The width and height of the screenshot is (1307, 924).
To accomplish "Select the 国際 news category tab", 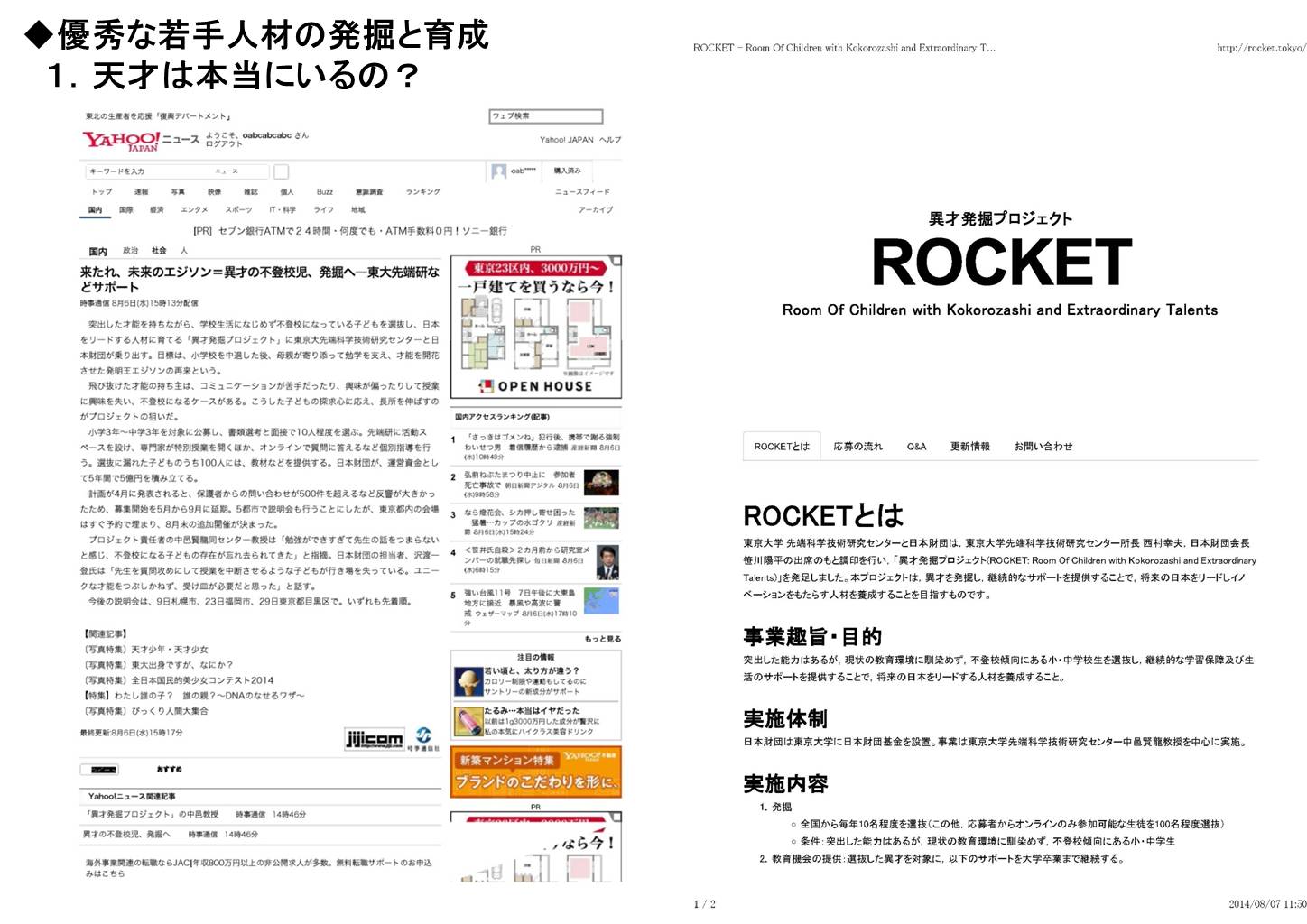I will 126,210.
